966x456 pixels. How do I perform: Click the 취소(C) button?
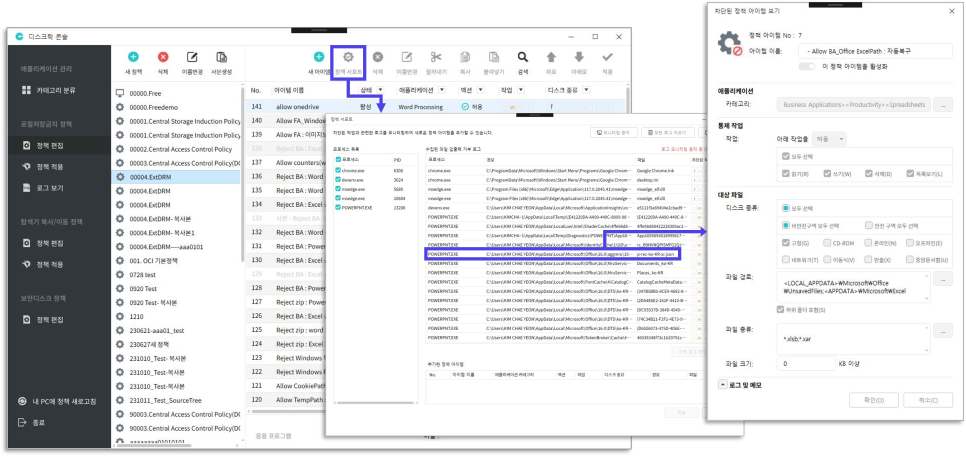926,400
